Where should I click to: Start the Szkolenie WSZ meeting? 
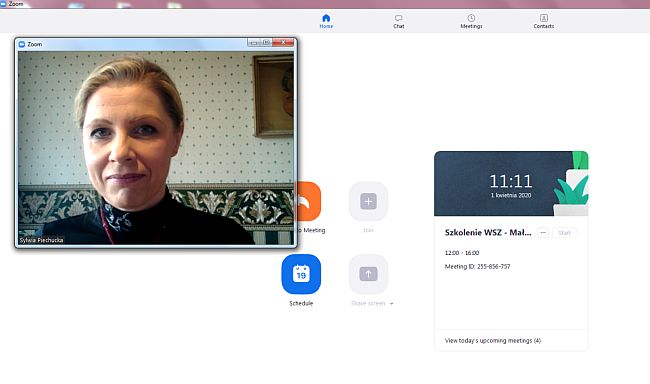tap(564, 233)
